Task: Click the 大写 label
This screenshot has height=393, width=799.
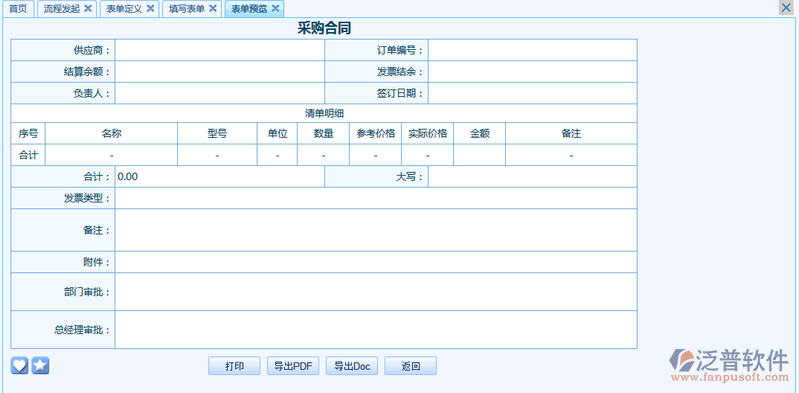Action: 409,177
